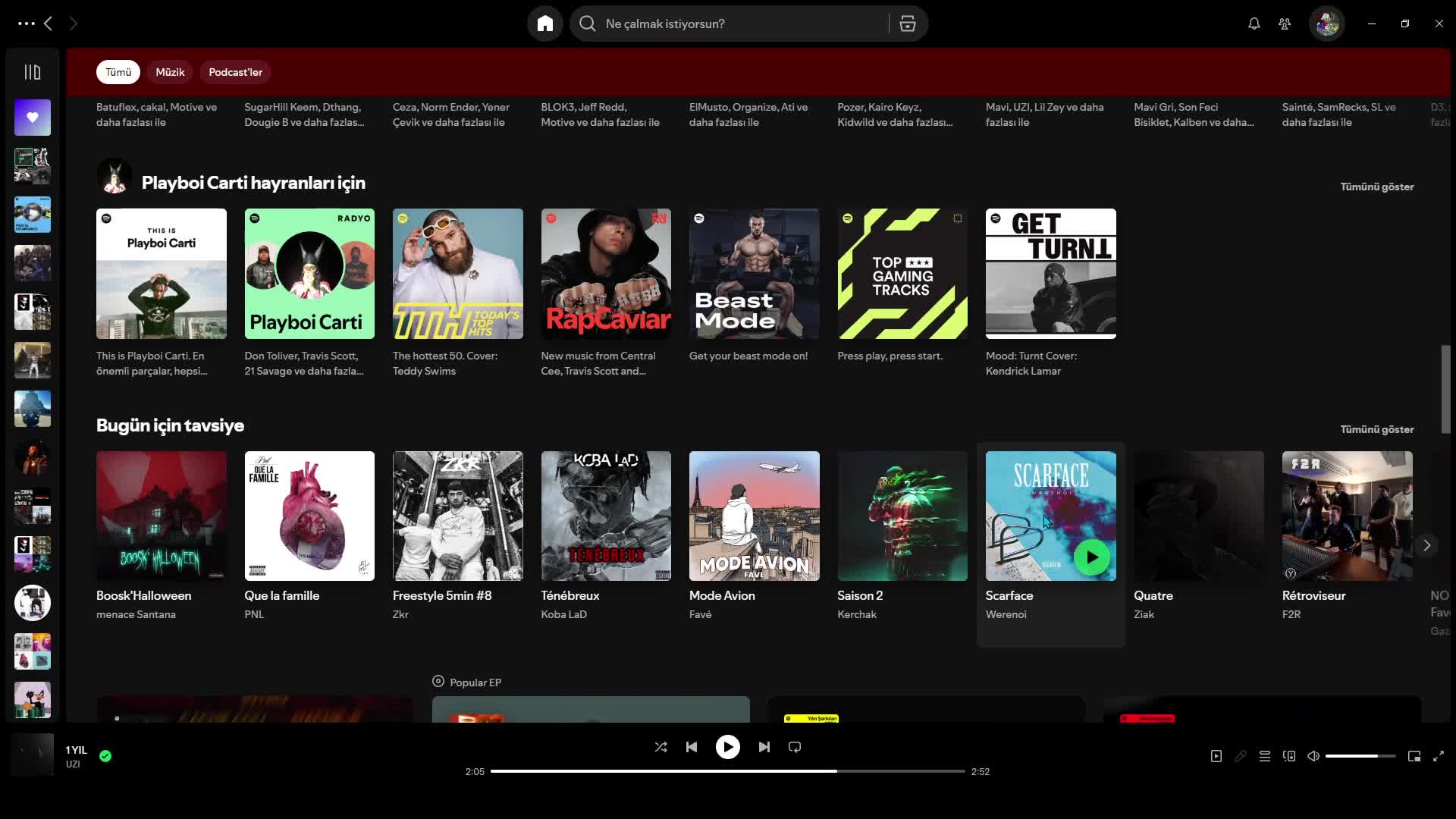The image size is (1456, 819).
Task: Mute the volume
Action: 1313,756
